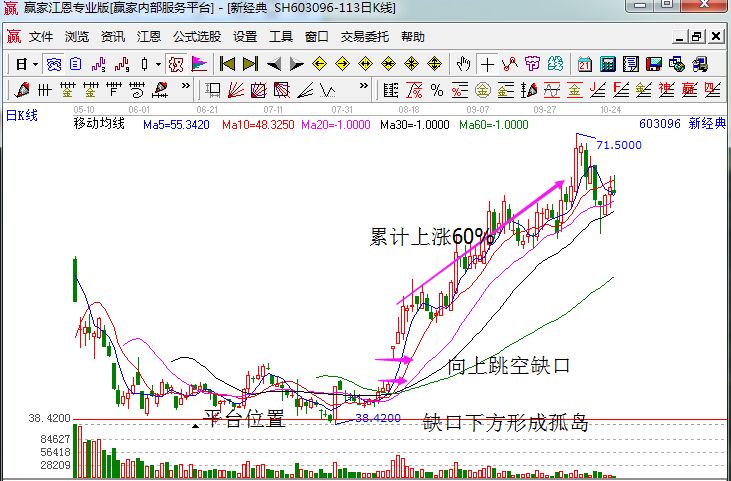Select the hand pan tool icon
Image resolution: width=731 pixels, height=481 pixels.
click(464, 63)
